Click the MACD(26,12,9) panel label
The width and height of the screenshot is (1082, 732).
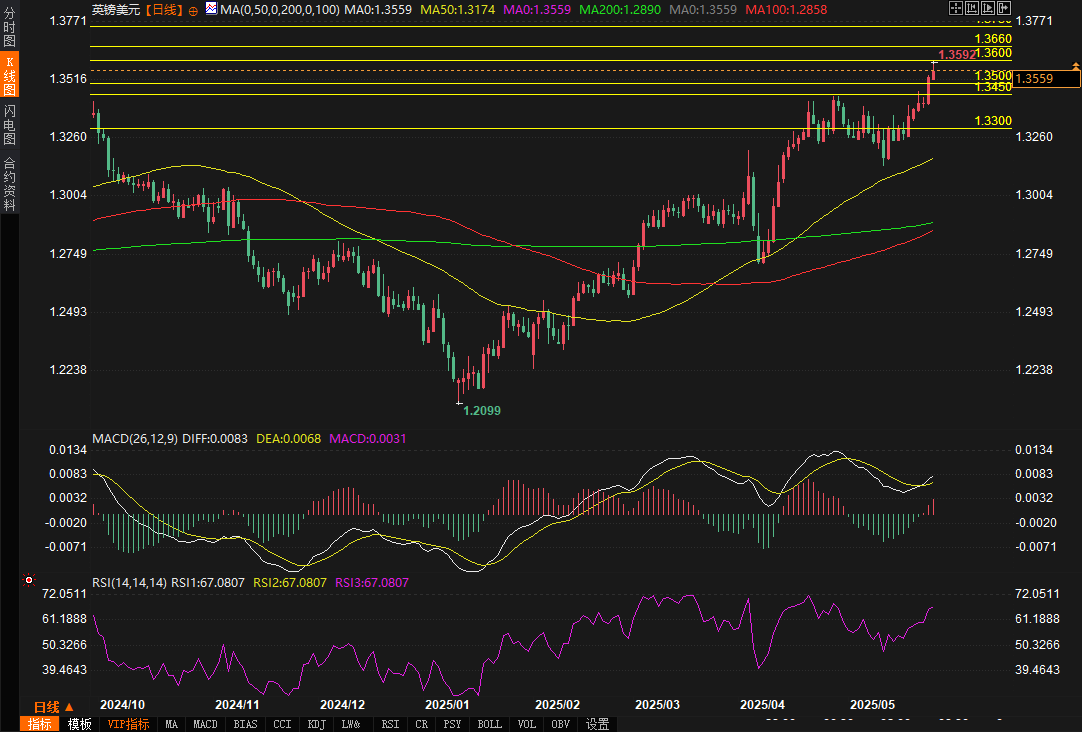point(135,439)
